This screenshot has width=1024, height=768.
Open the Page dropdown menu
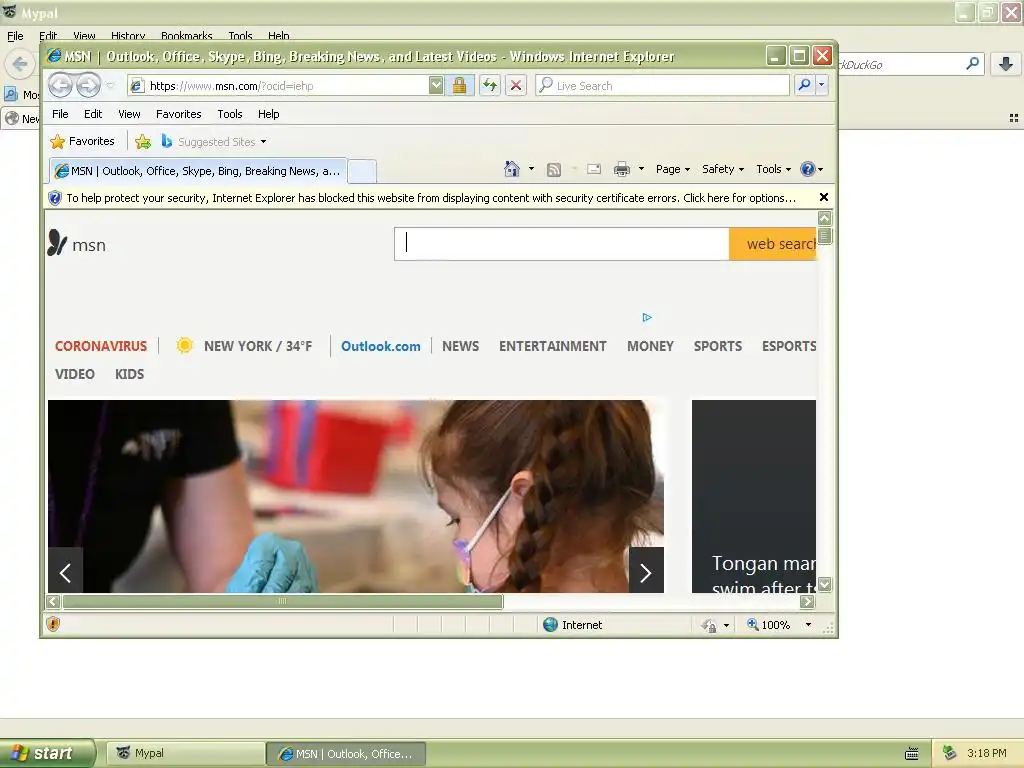tap(673, 169)
